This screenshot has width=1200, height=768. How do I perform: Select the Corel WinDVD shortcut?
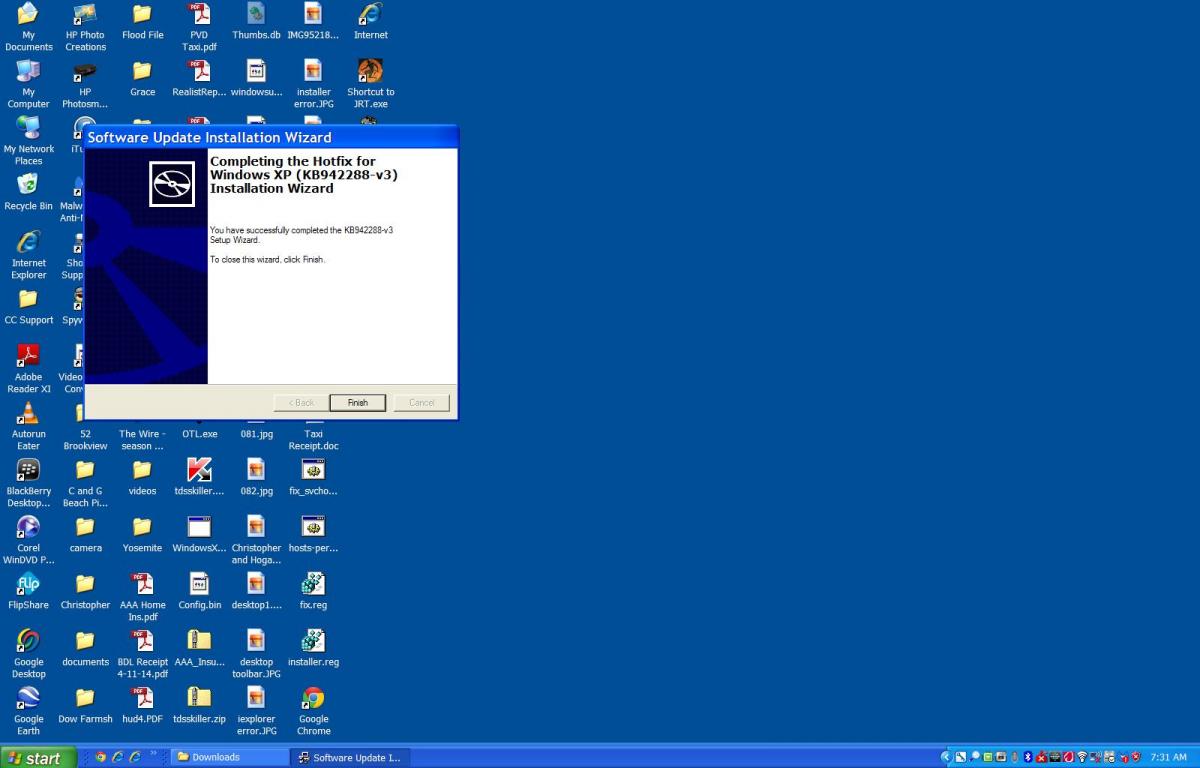[29, 540]
